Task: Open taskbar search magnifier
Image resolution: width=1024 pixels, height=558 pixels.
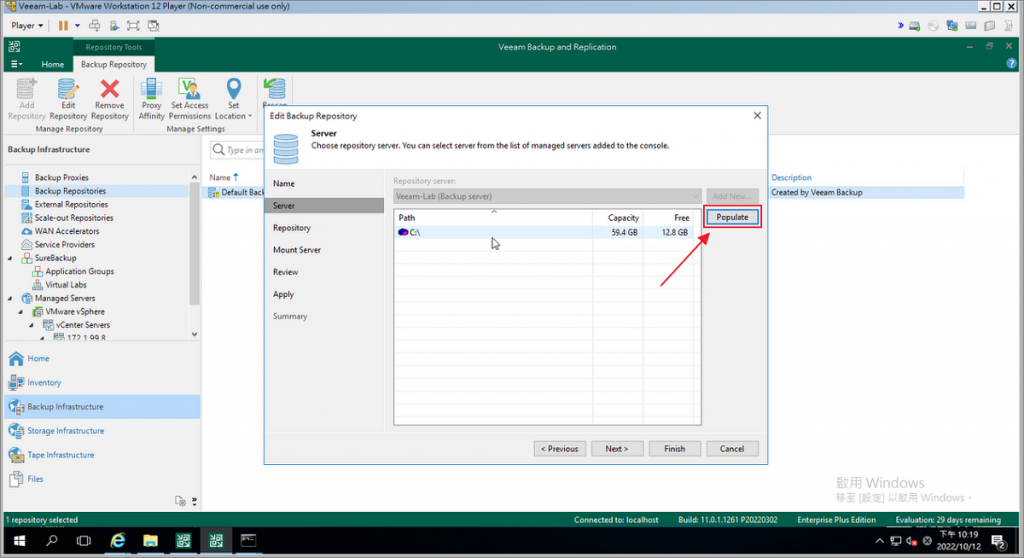Action: (x=52, y=541)
